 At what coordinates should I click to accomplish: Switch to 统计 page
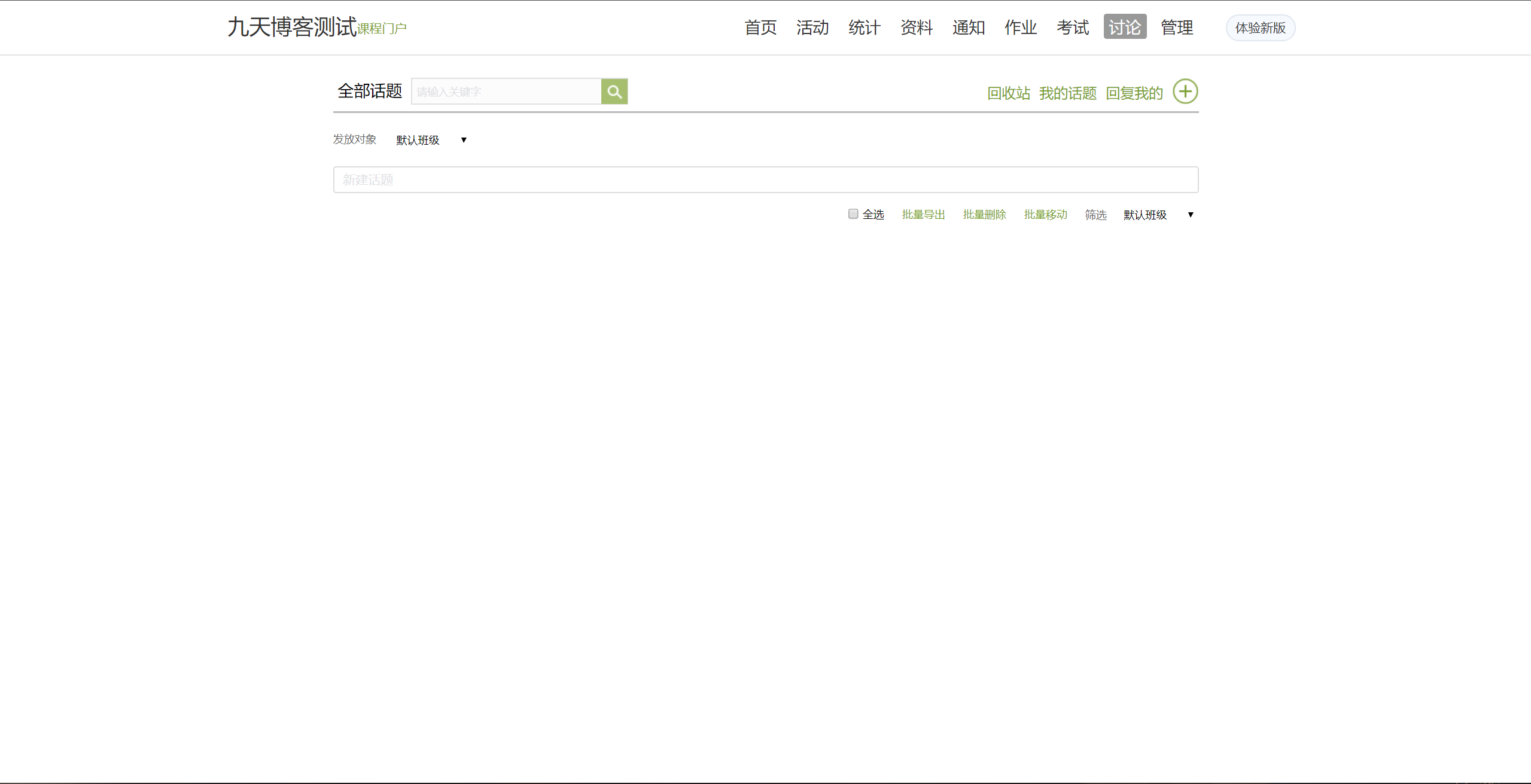click(864, 27)
